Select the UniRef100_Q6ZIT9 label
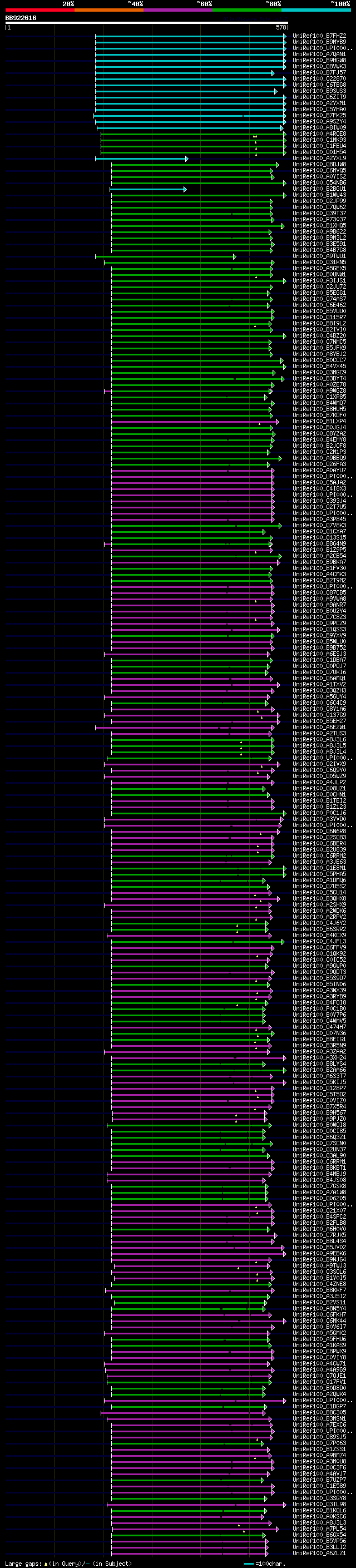 click(x=319, y=97)
